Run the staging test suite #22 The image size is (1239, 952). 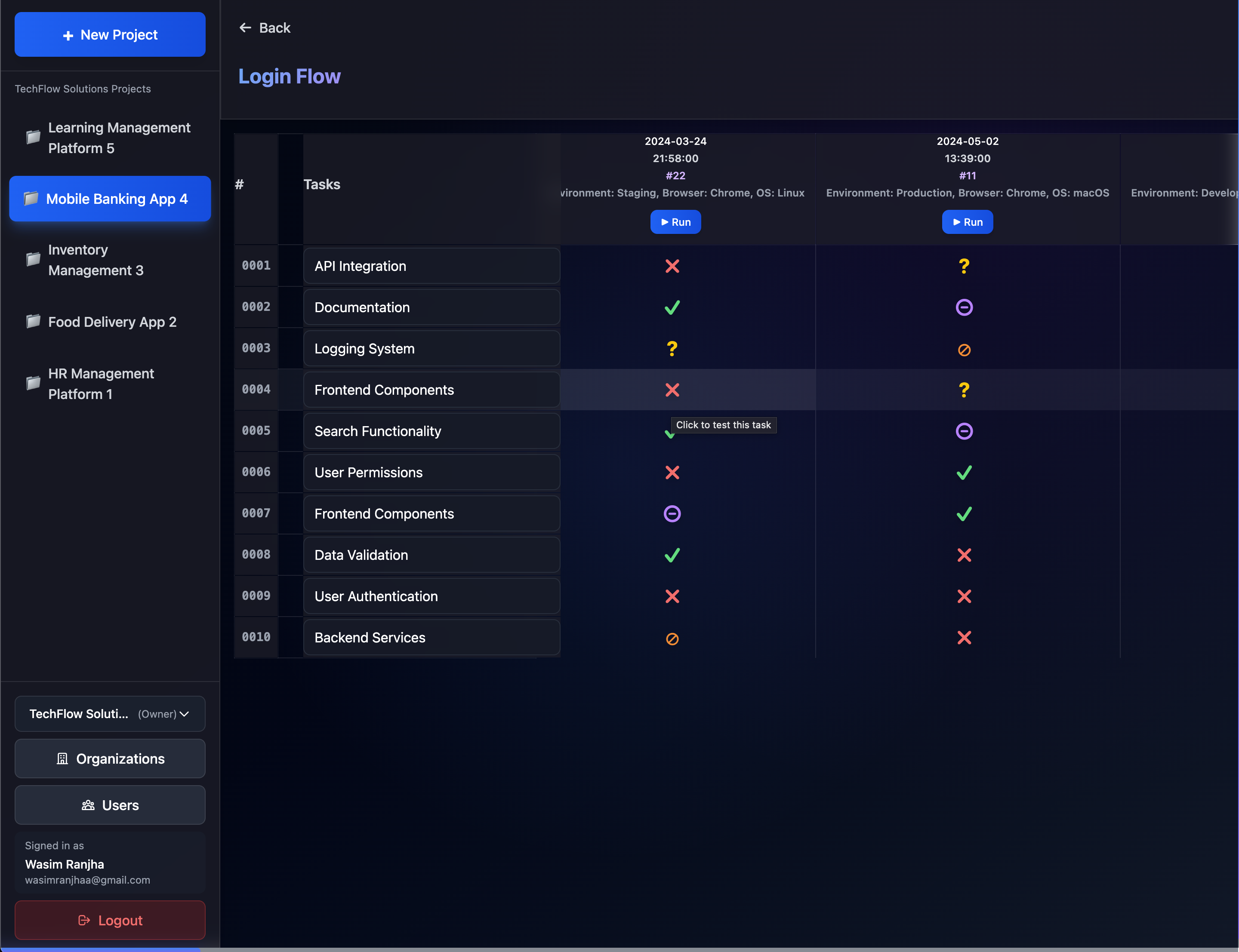(675, 221)
